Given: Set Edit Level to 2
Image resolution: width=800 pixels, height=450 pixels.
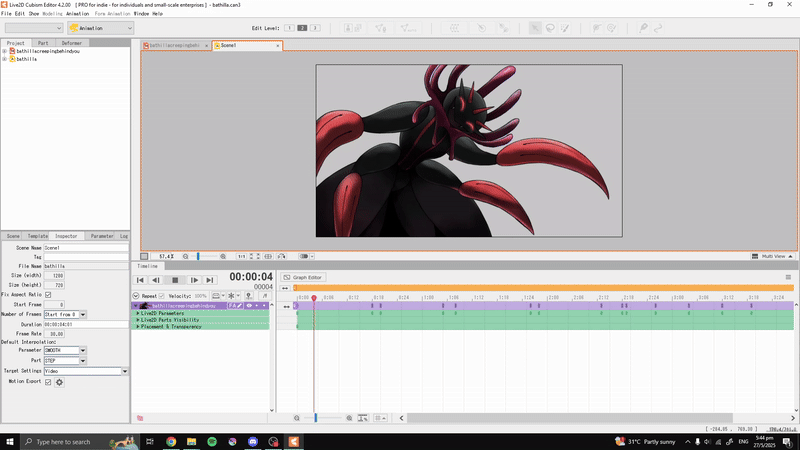Looking at the screenshot, I should [x=302, y=28].
